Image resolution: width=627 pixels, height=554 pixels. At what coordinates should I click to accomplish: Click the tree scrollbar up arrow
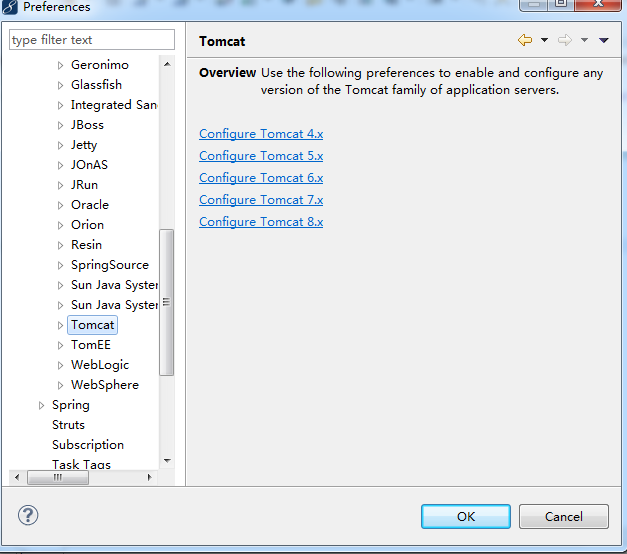(x=167, y=64)
